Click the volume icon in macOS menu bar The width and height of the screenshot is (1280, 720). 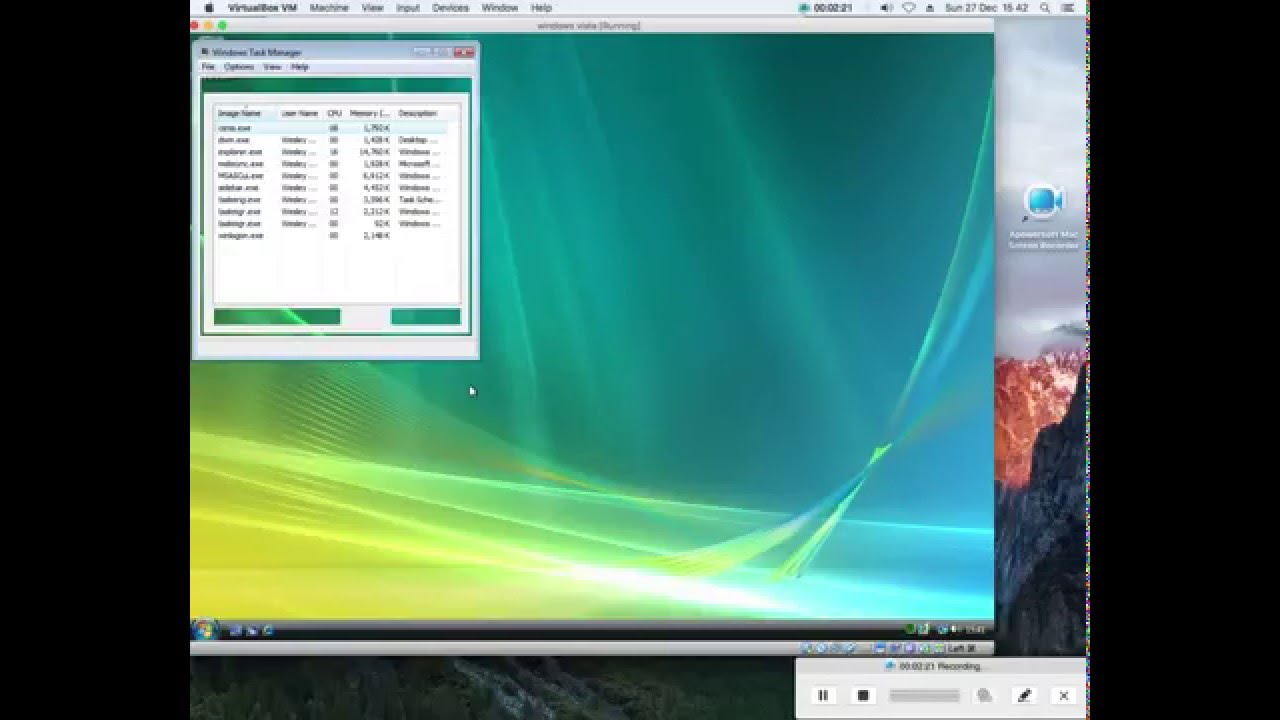886,7
